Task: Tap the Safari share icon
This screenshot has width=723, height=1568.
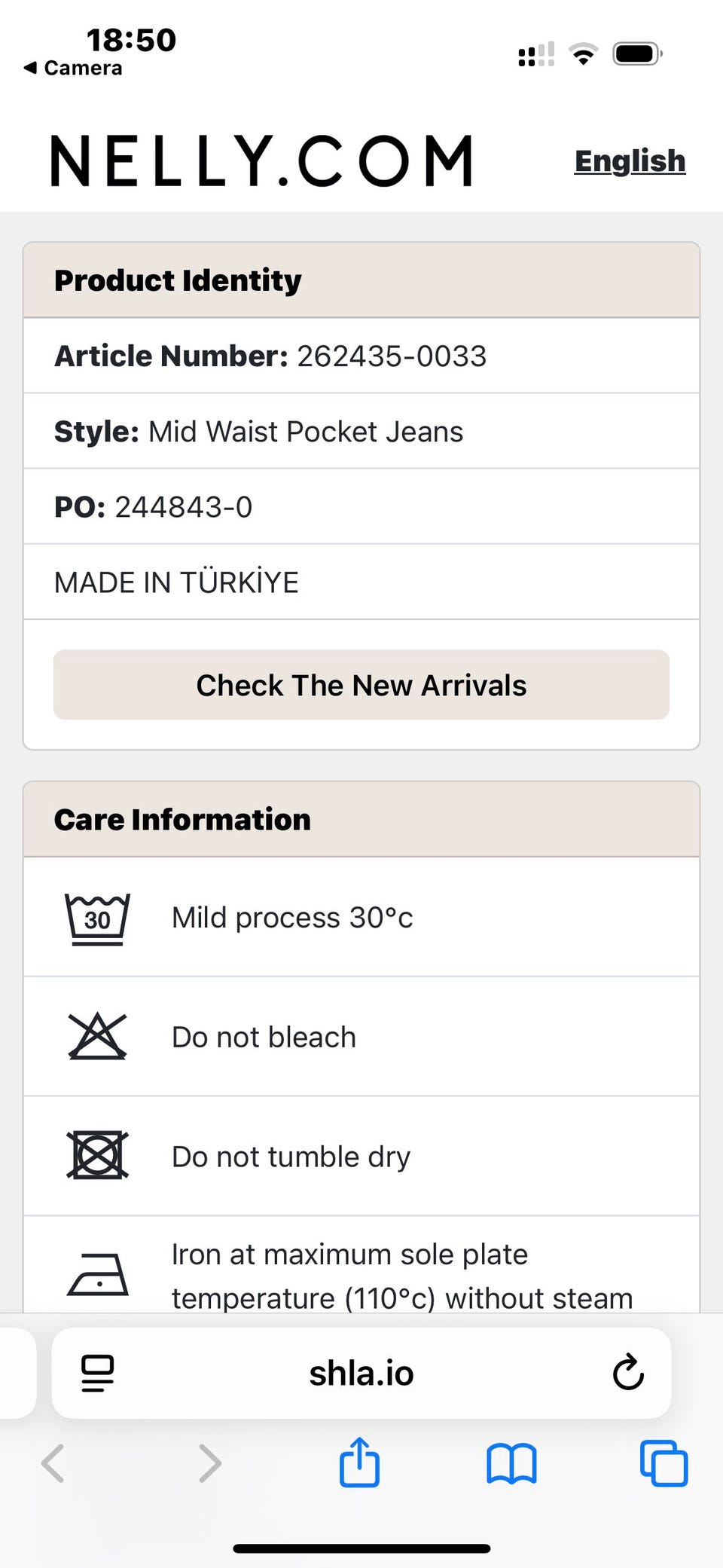Action: click(x=359, y=1463)
